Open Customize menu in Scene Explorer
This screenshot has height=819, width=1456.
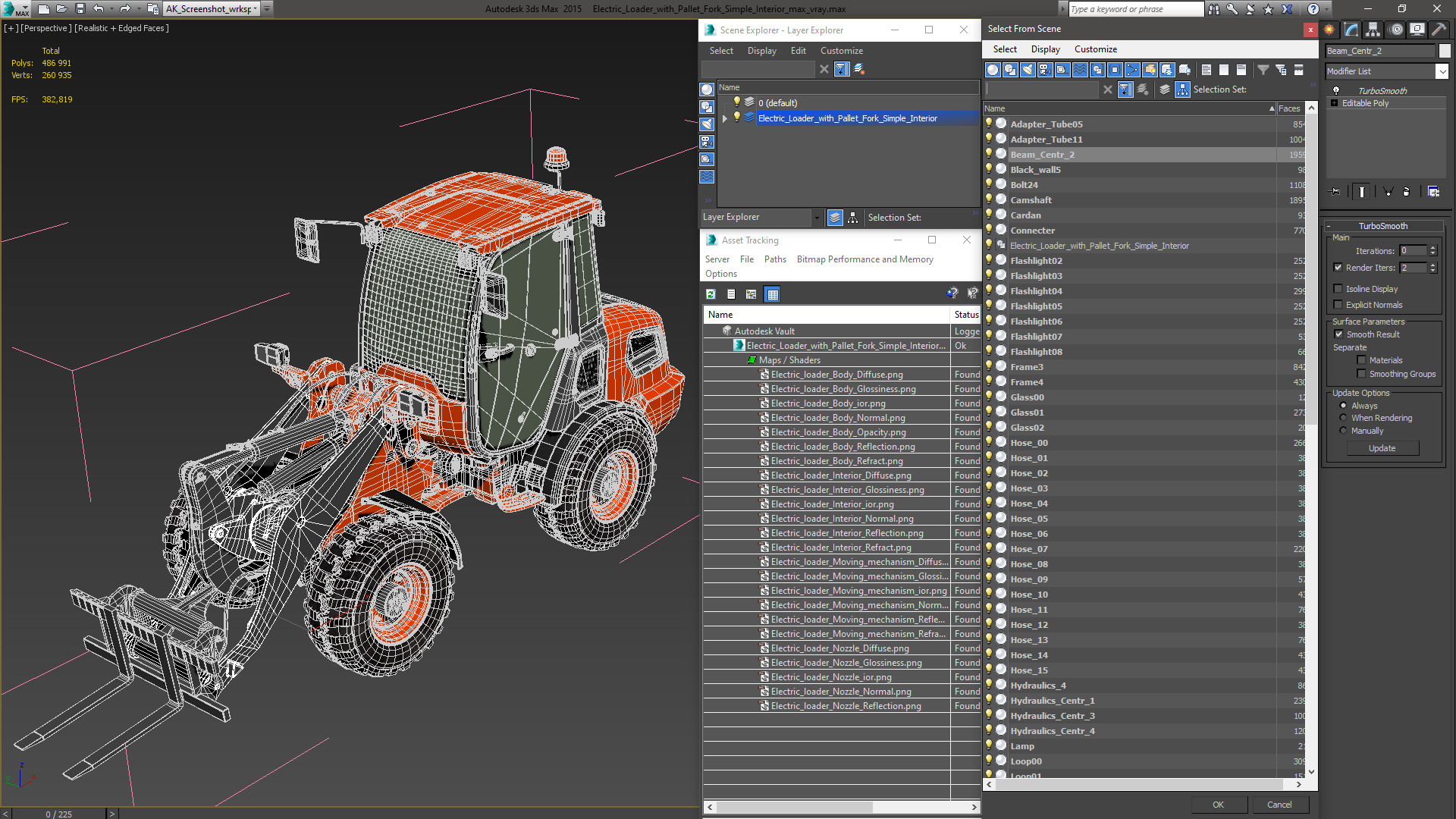(x=841, y=51)
